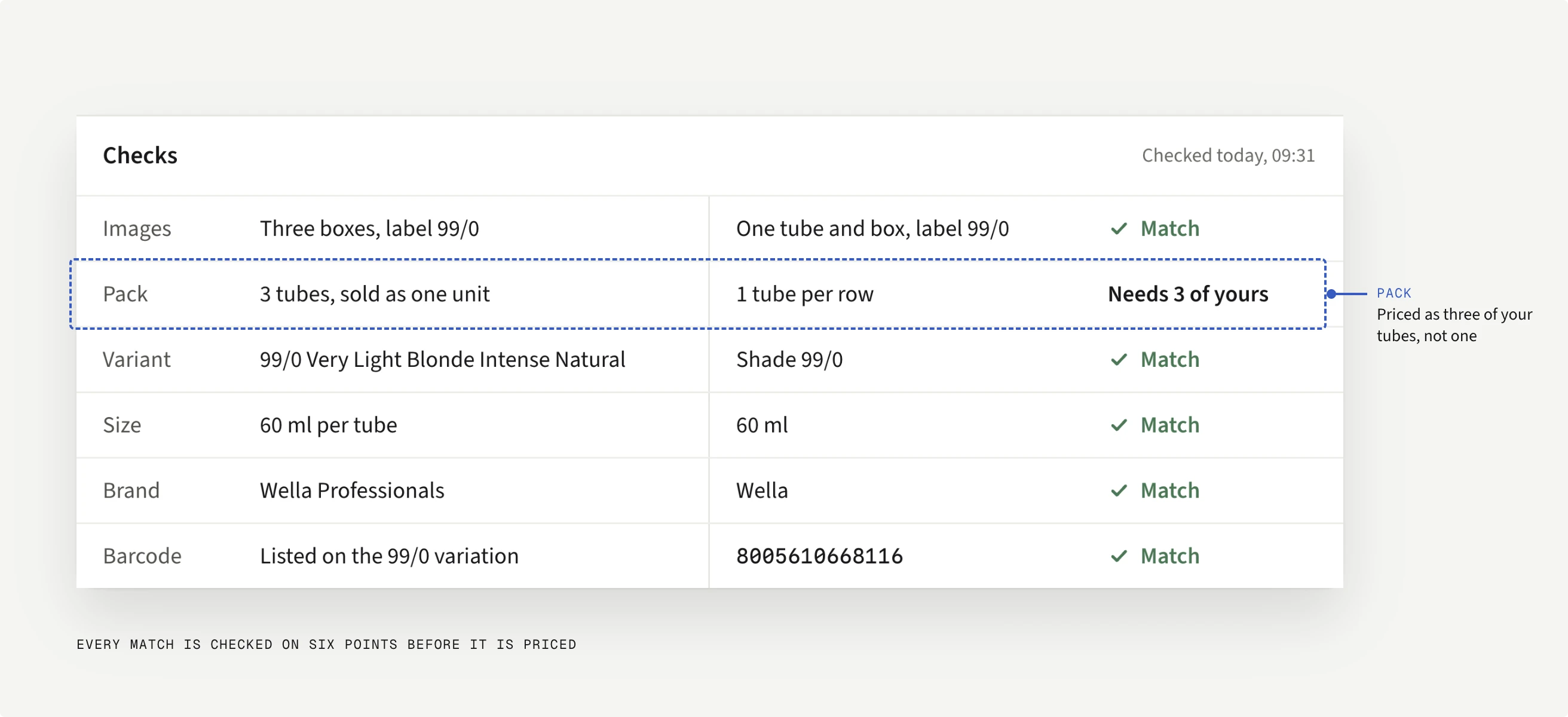This screenshot has height=717, width=1568.
Task: Click the 'Needs 3 of yours' status
Action: pyautogui.click(x=1187, y=294)
